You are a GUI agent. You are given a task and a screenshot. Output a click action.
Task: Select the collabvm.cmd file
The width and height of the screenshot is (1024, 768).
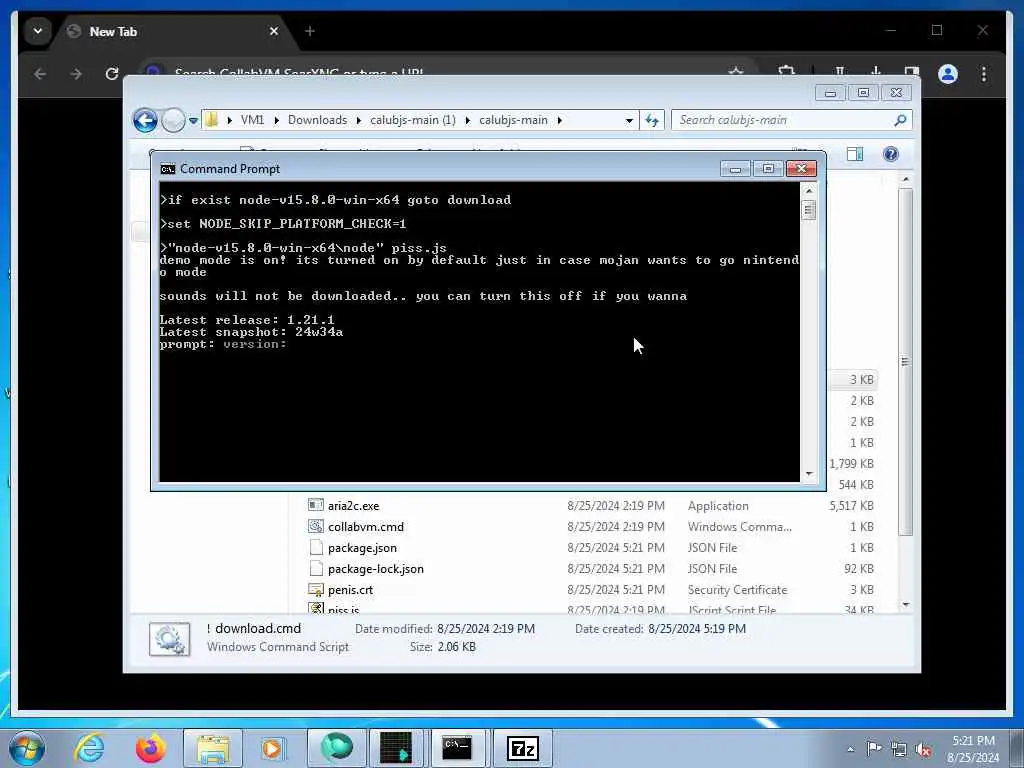(x=366, y=526)
